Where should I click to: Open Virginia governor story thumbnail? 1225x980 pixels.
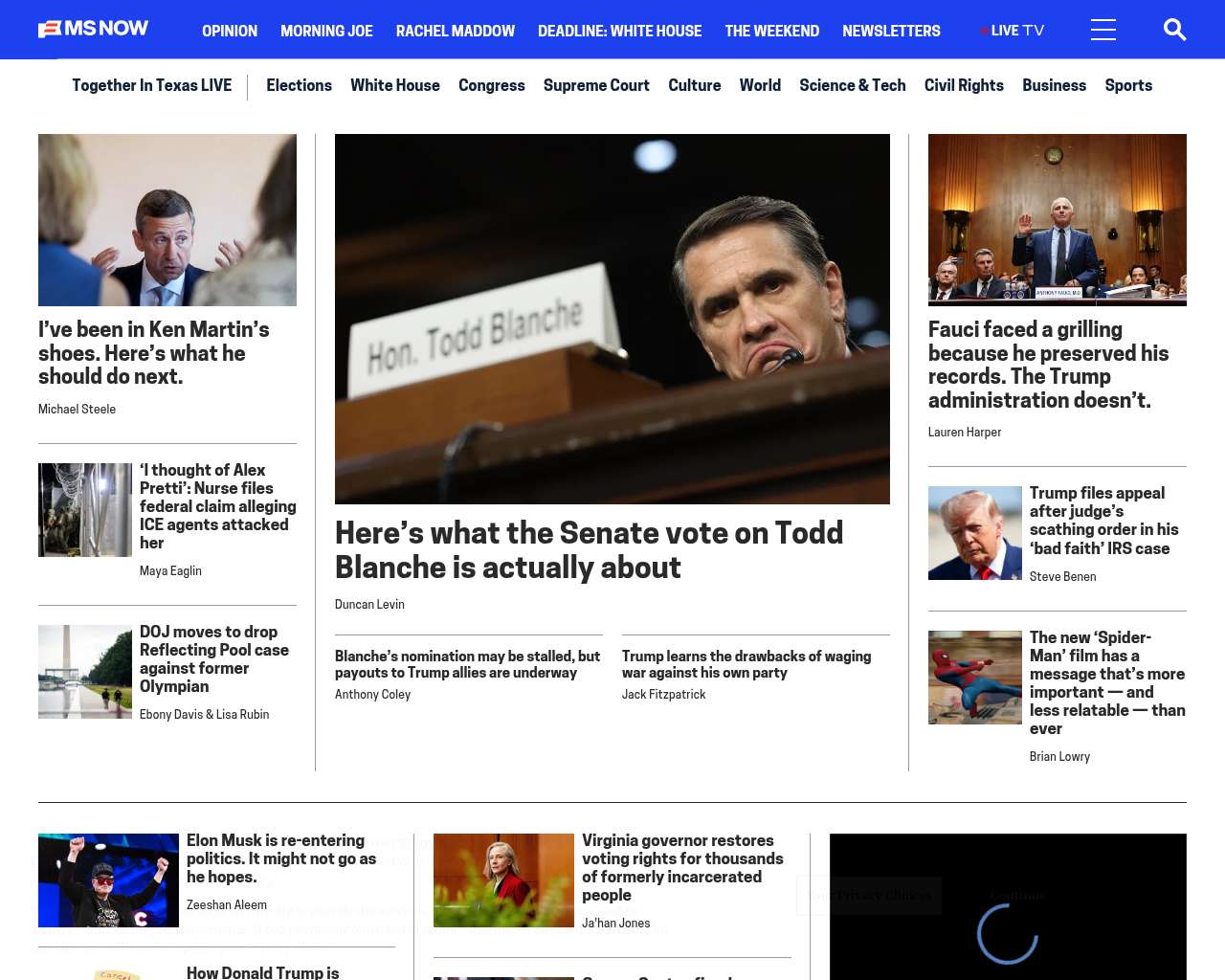click(503, 880)
